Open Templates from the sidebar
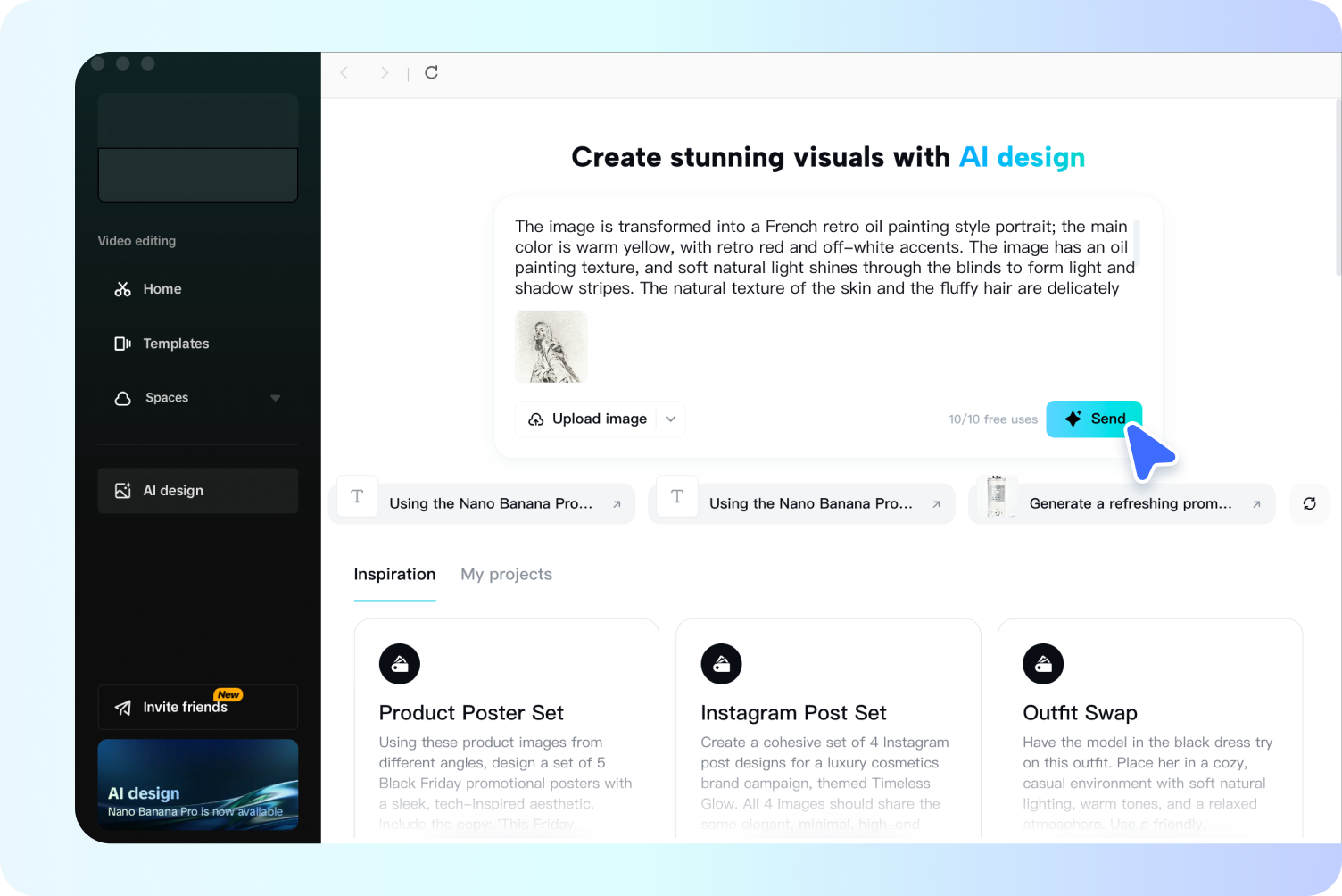1342x896 pixels. [176, 344]
